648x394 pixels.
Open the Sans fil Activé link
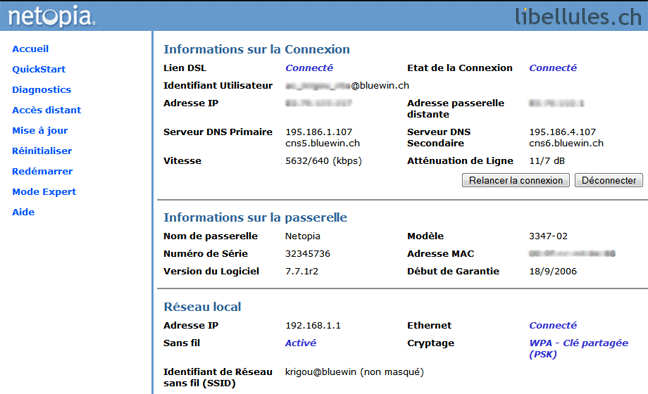tap(300, 343)
